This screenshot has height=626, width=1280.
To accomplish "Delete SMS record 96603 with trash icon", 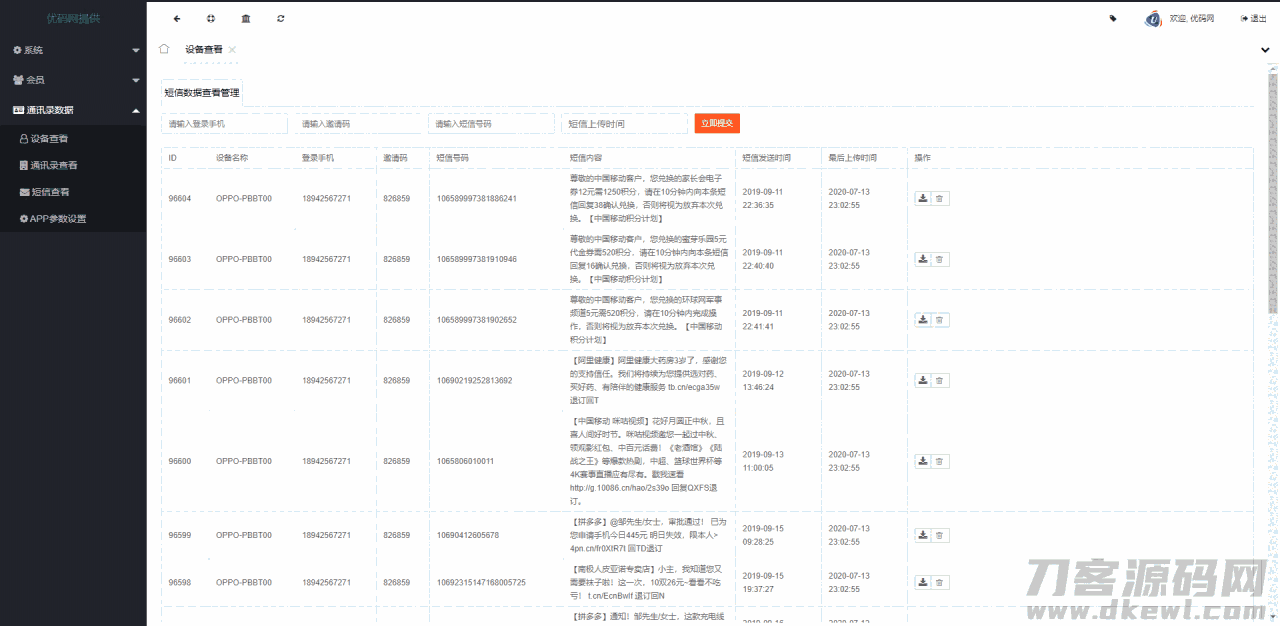I will click(x=940, y=259).
